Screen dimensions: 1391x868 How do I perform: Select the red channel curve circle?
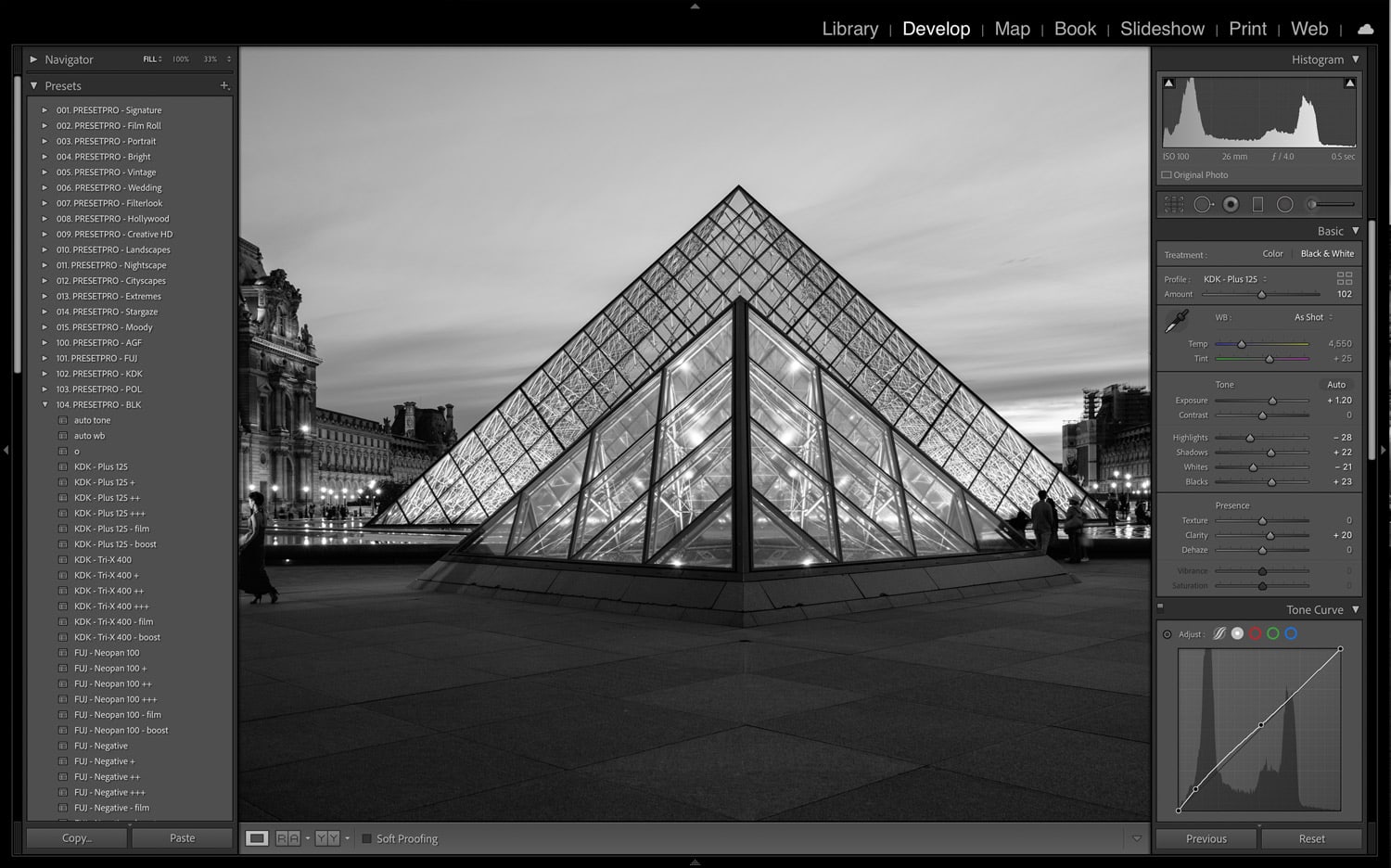click(1255, 634)
